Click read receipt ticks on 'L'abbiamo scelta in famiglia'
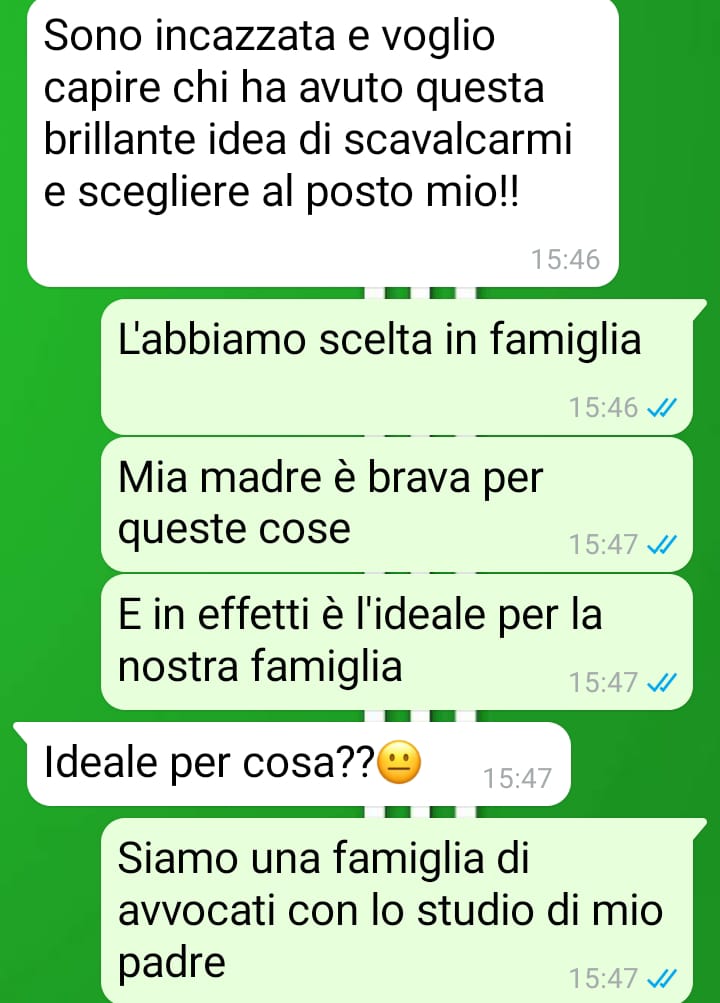720x1003 pixels. coord(662,407)
